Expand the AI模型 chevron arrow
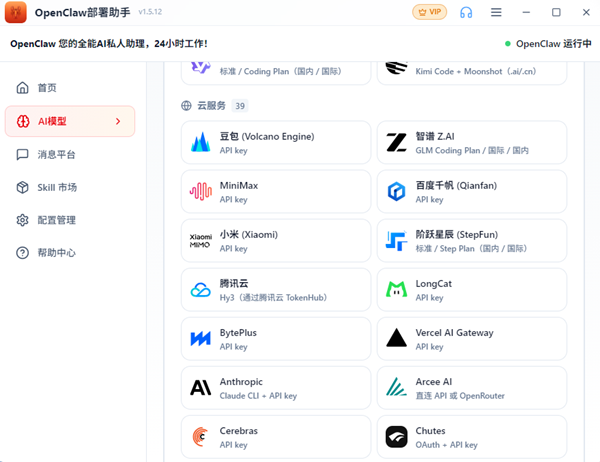The image size is (600, 462). click(x=118, y=121)
